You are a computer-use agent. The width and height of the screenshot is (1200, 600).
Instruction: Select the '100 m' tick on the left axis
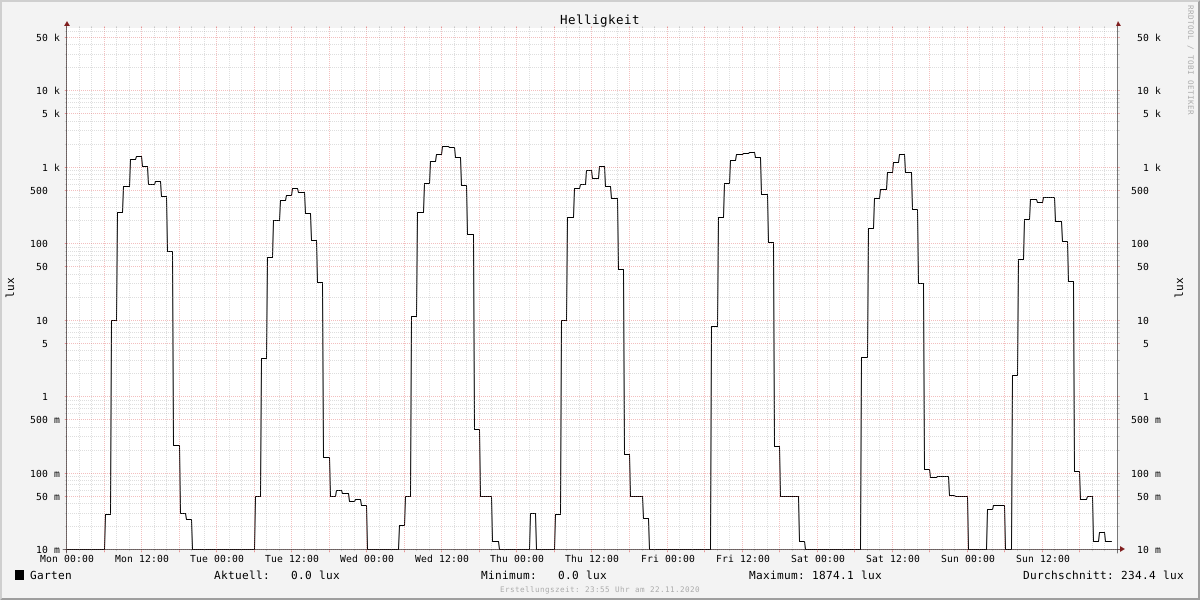(45, 474)
